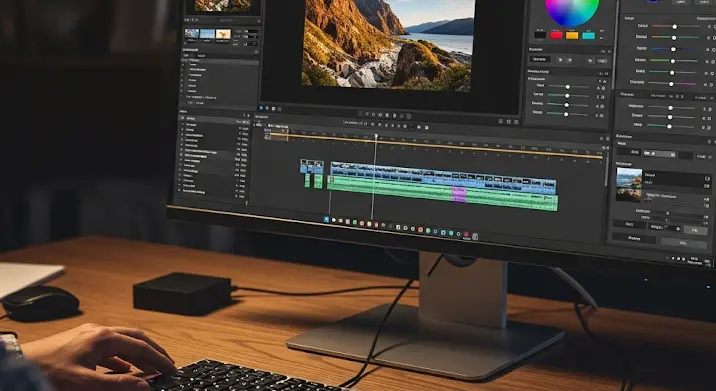
Task: Open the sky-blue media thumbnail
Action: tap(207, 33)
